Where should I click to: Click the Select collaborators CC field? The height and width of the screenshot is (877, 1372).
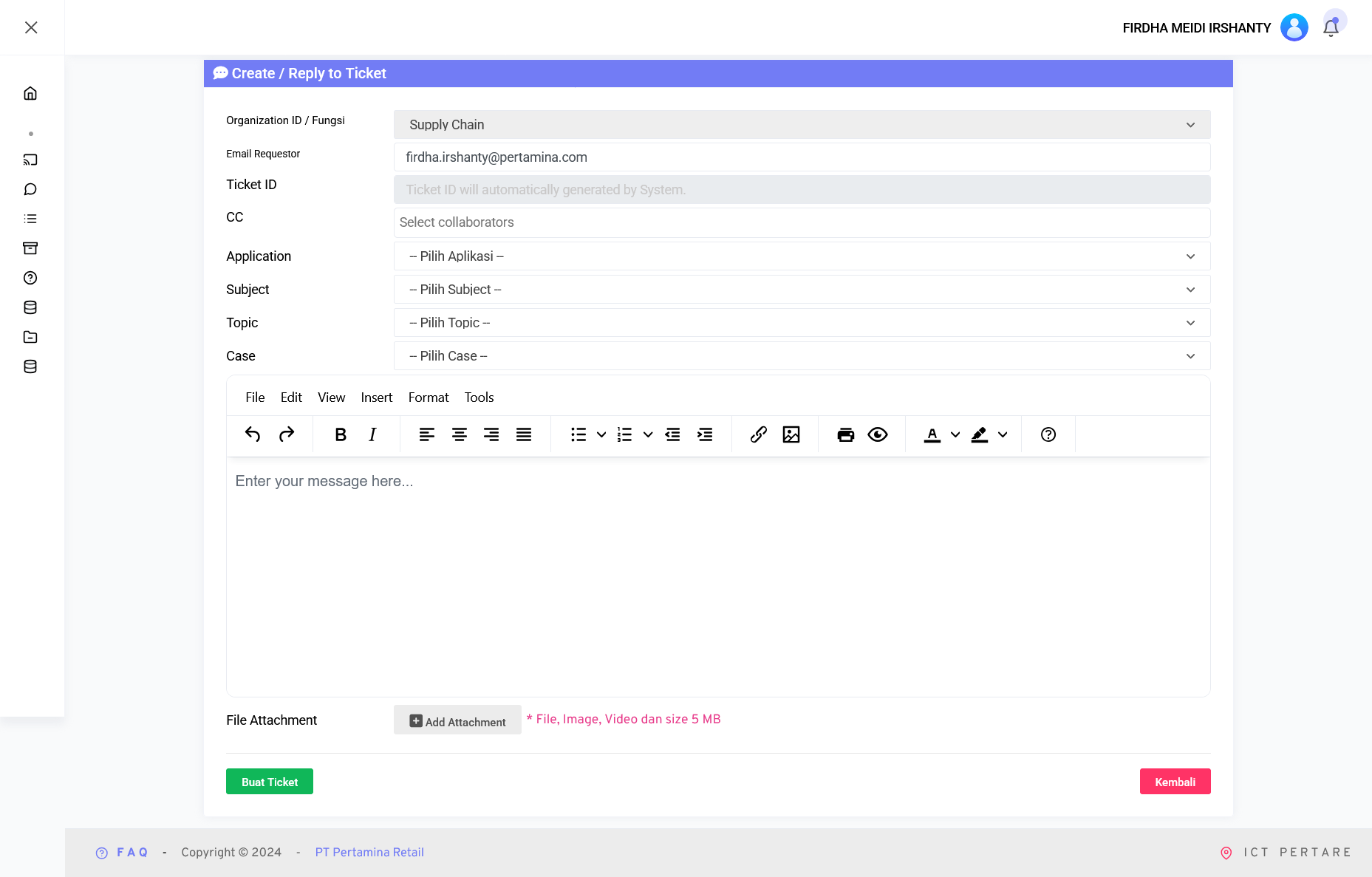802,222
